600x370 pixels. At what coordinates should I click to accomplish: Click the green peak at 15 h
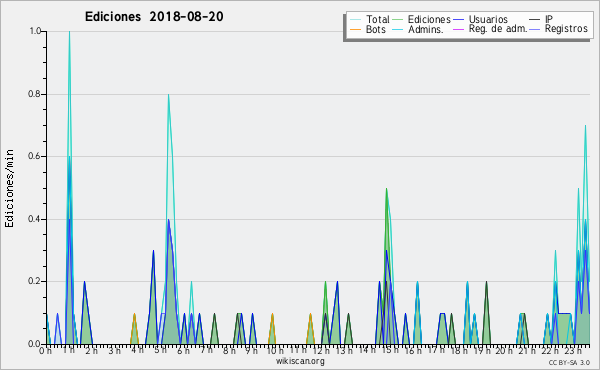pyautogui.click(x=386, y=189)
